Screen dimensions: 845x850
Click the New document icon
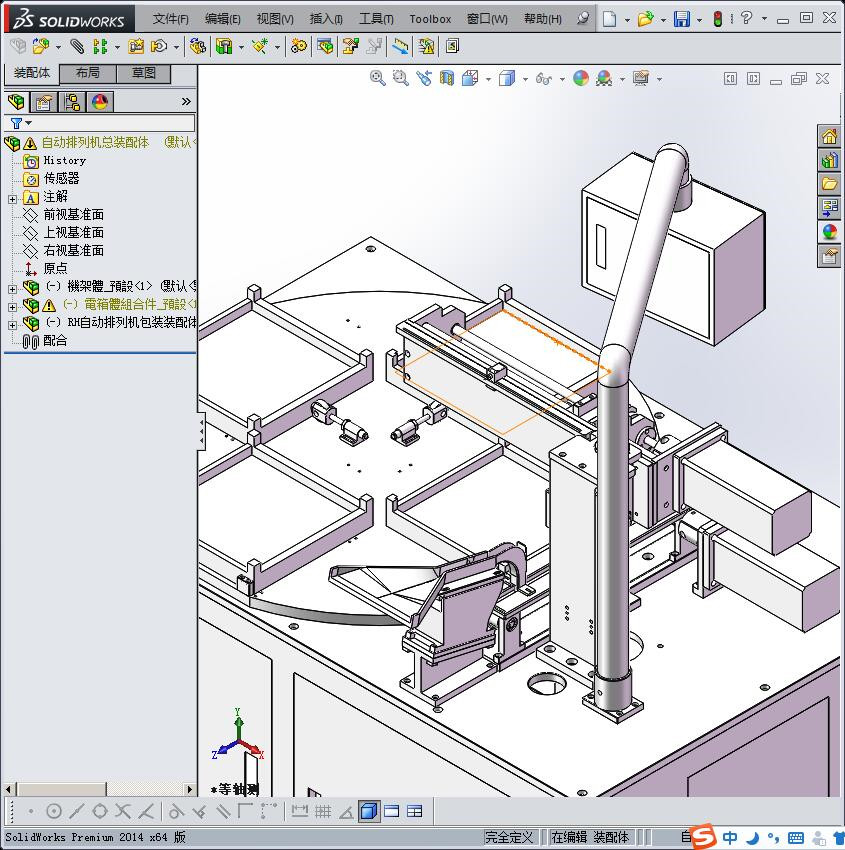click(x=609, y=19)
